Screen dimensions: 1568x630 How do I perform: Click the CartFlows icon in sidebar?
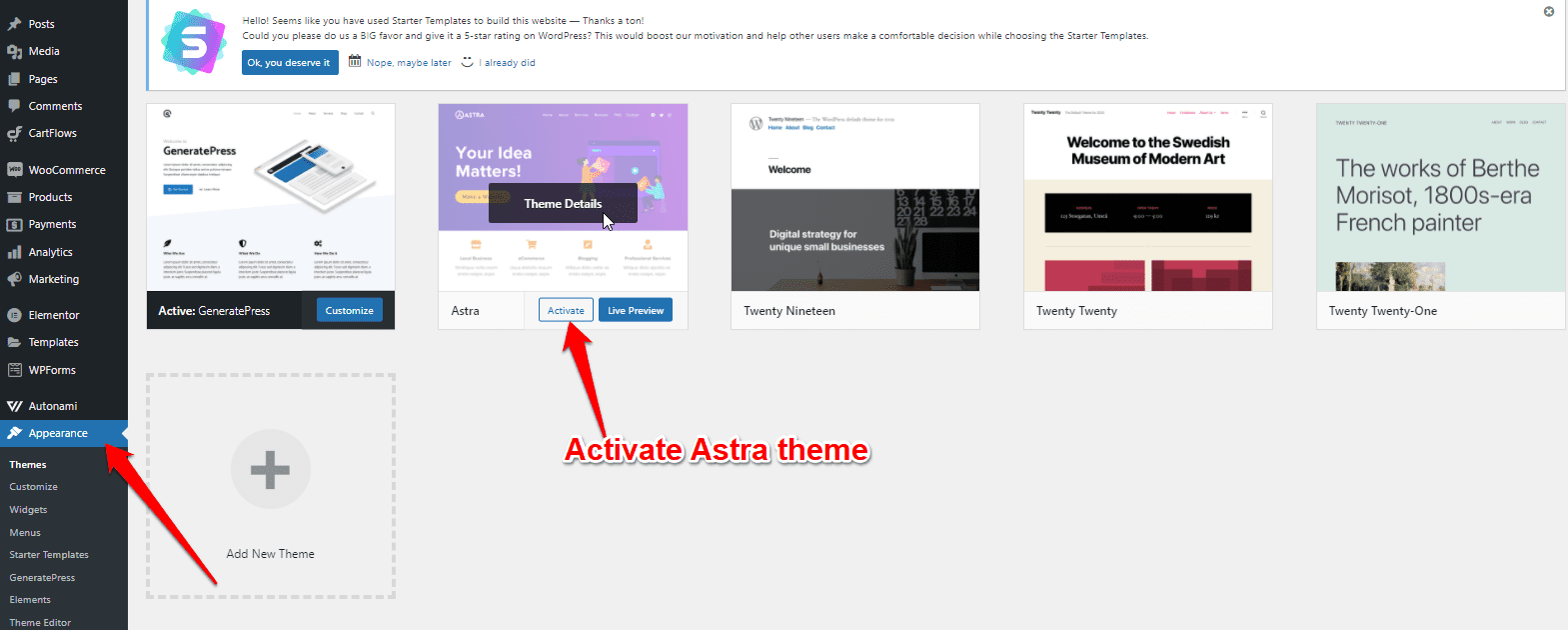point(14,133)
